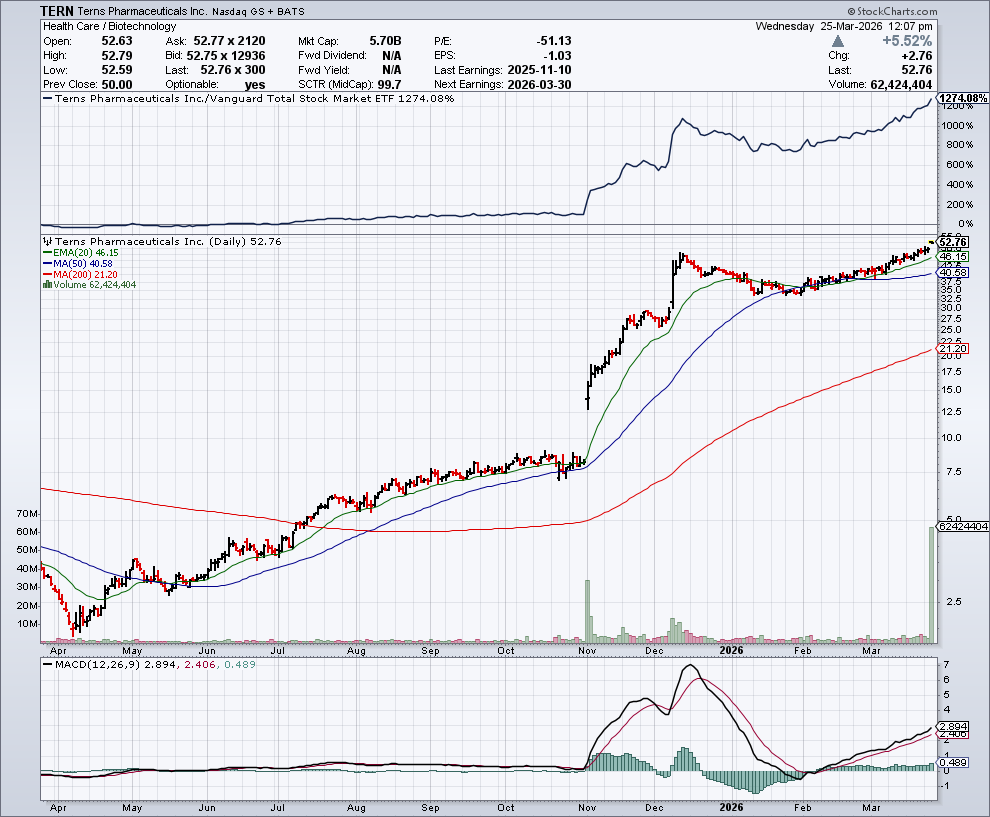990x817 pixels.
Task: Click the SCTR (MidCap) value 99.7
Action: 391,83
